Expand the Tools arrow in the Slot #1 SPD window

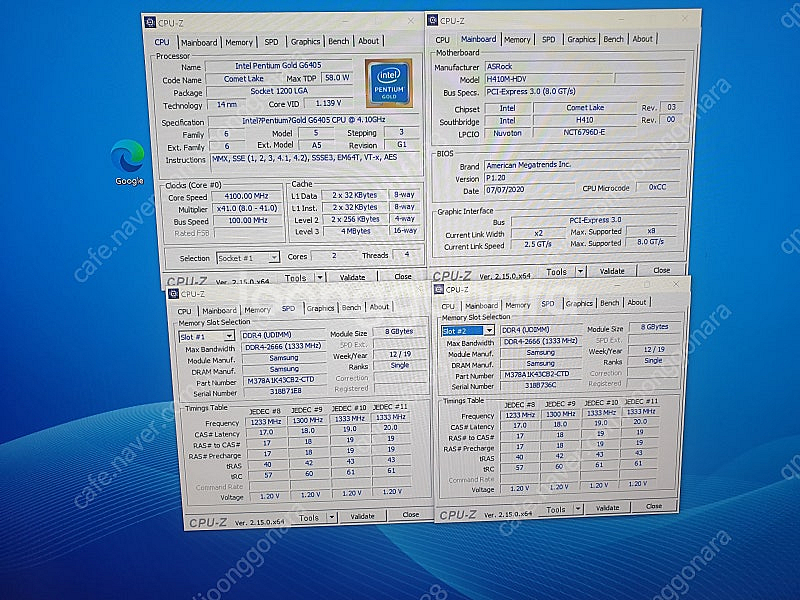pyautogui.click(x=332, y=517)
